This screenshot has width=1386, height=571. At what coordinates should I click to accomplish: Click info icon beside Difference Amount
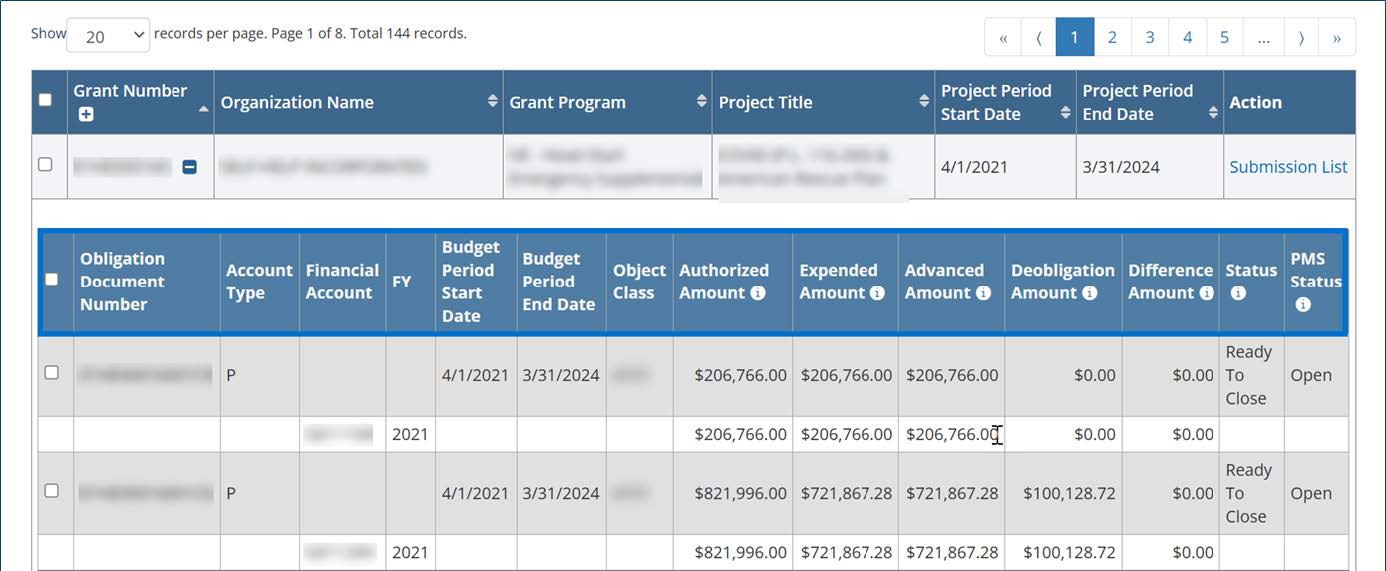pyautogui.click(x=1206, y=294)
